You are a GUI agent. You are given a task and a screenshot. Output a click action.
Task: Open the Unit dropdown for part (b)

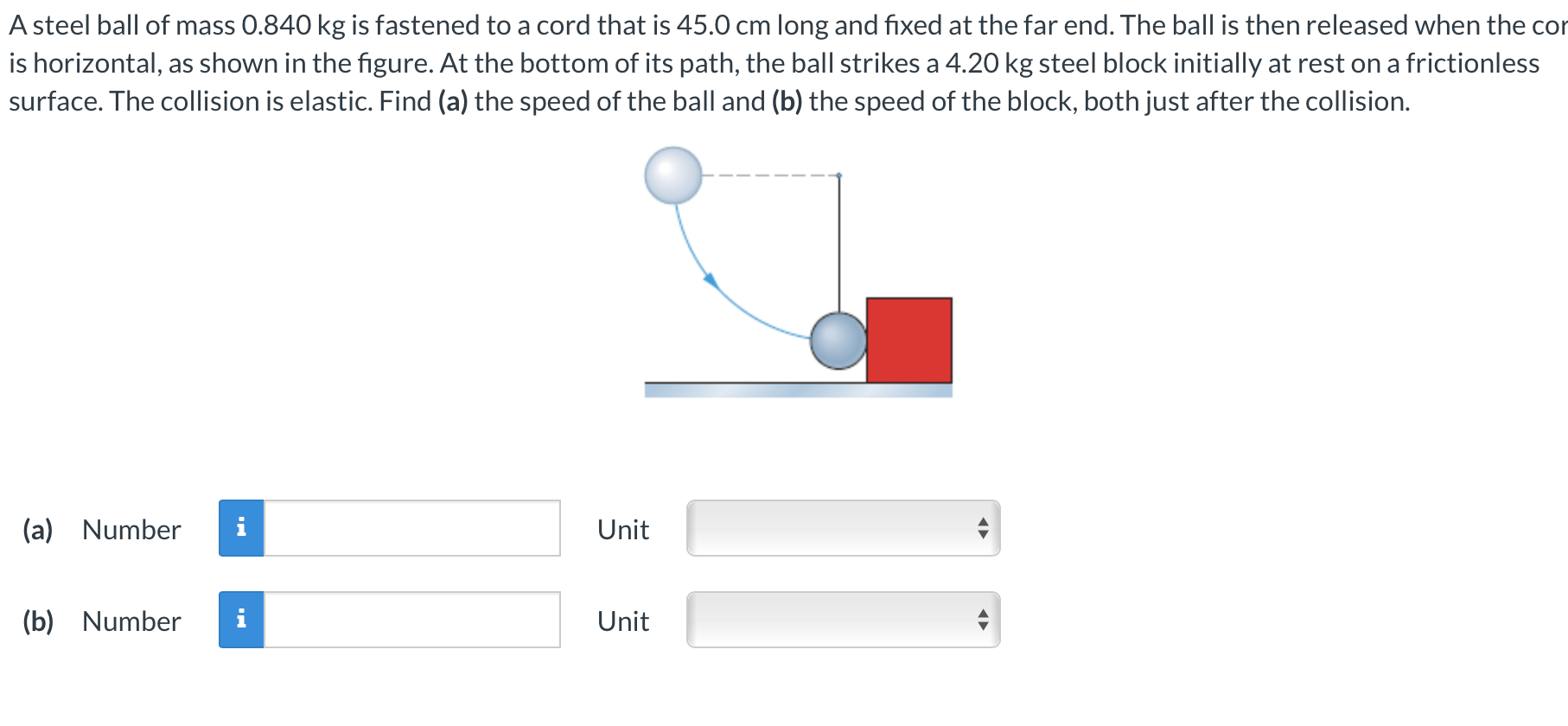[843, 621]
